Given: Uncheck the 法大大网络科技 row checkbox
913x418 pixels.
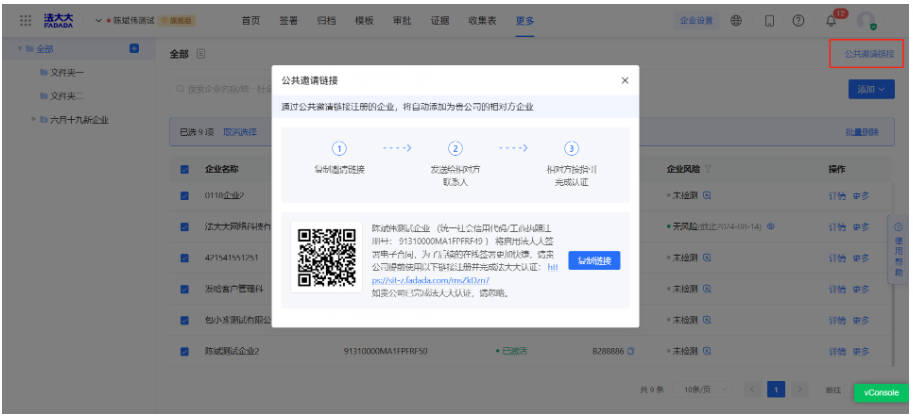Looking at the screenshot, I should click(x=185, y=226).
